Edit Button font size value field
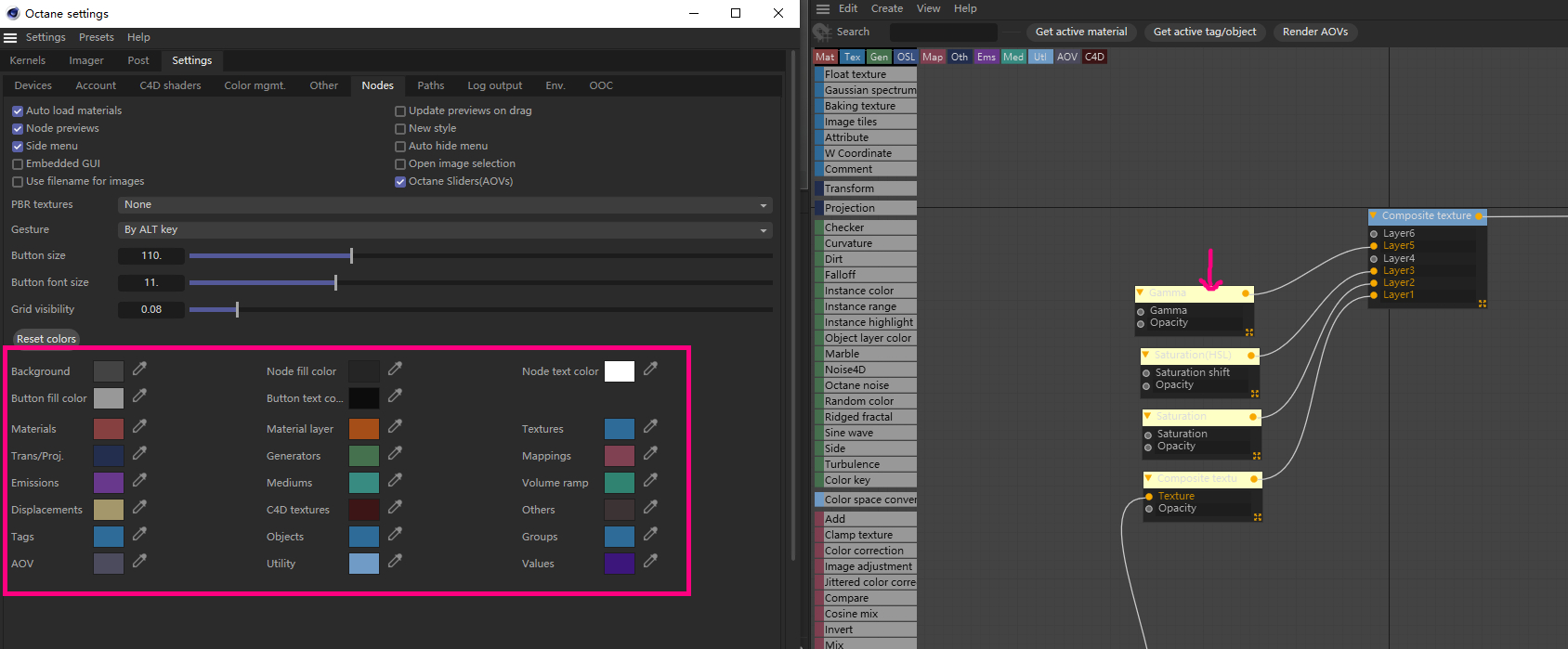 pyautogui.click(x=151, y=282)
